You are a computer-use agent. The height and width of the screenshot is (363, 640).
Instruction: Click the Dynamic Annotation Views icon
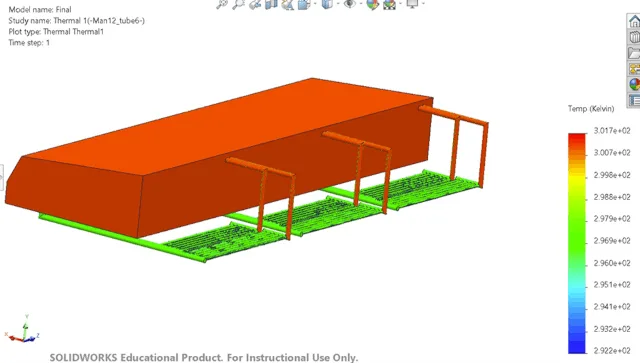point(288,4)
